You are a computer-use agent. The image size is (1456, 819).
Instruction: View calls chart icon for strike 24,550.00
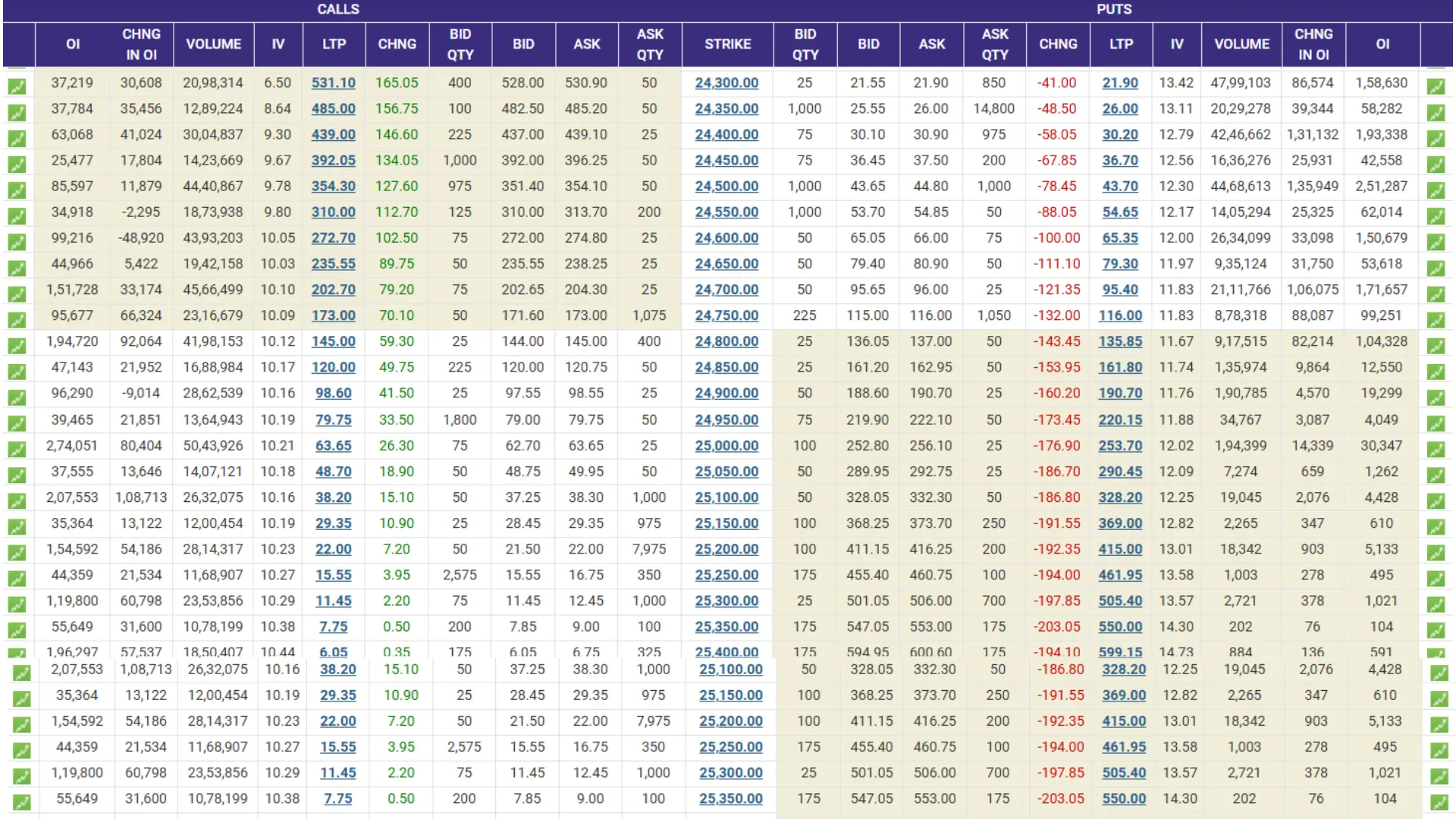17,216
